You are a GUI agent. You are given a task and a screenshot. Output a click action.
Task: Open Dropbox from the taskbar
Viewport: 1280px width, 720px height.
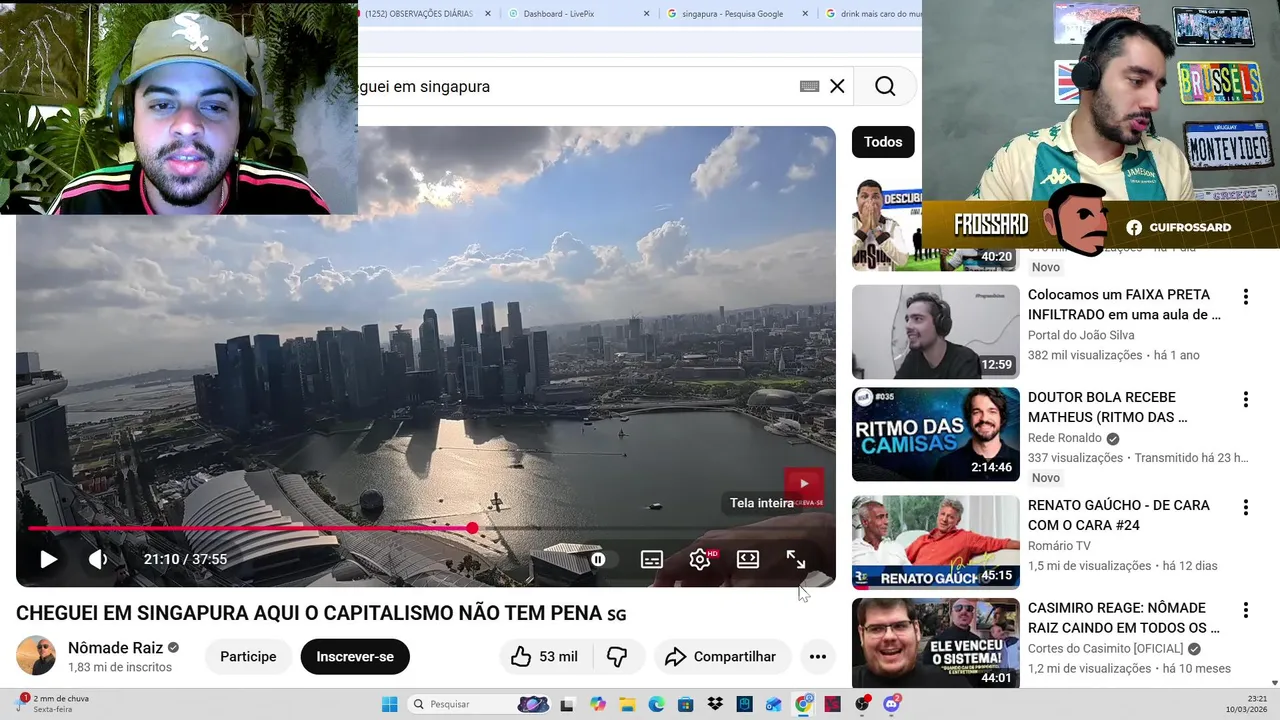[715, 704]
